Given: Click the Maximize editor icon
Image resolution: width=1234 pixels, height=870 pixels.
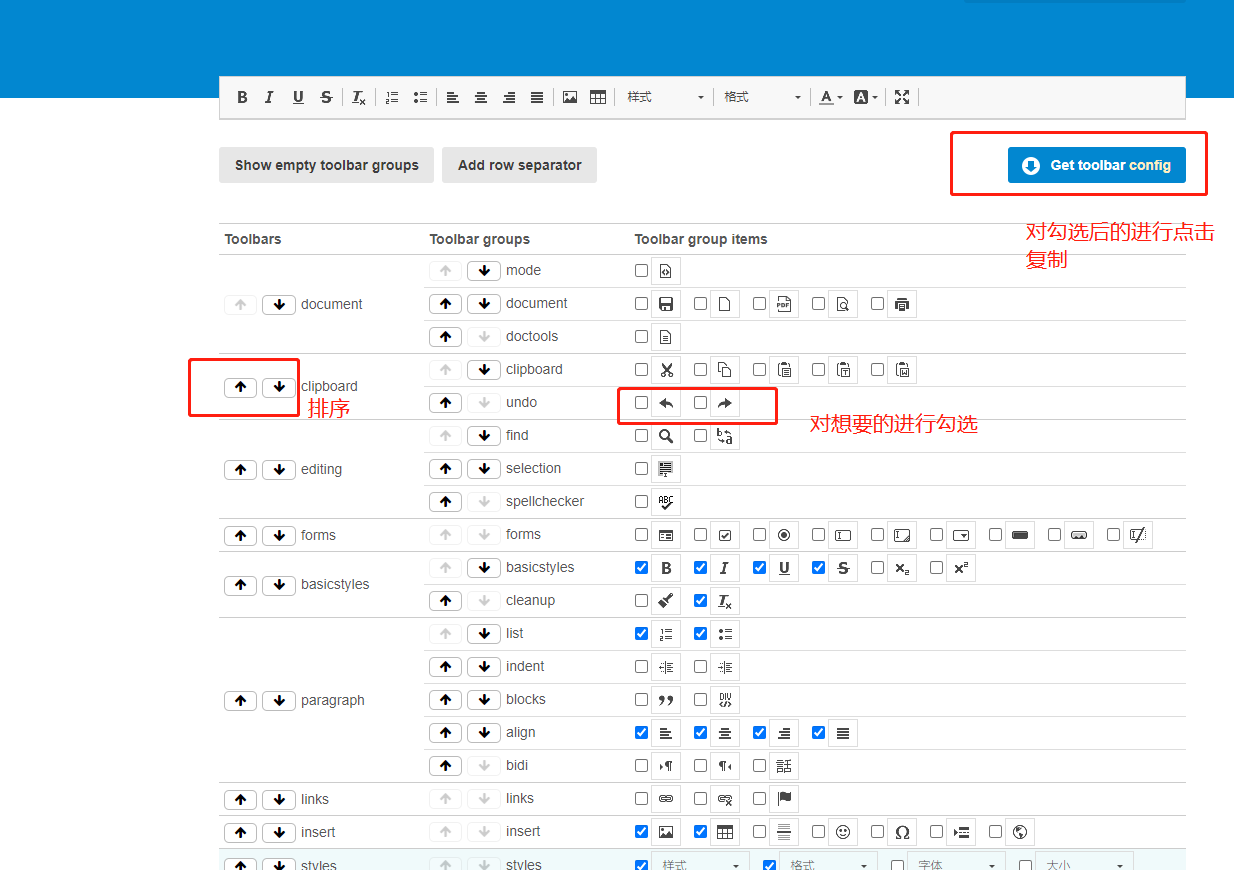Looking at the screenshot, I should coord(902,97).
